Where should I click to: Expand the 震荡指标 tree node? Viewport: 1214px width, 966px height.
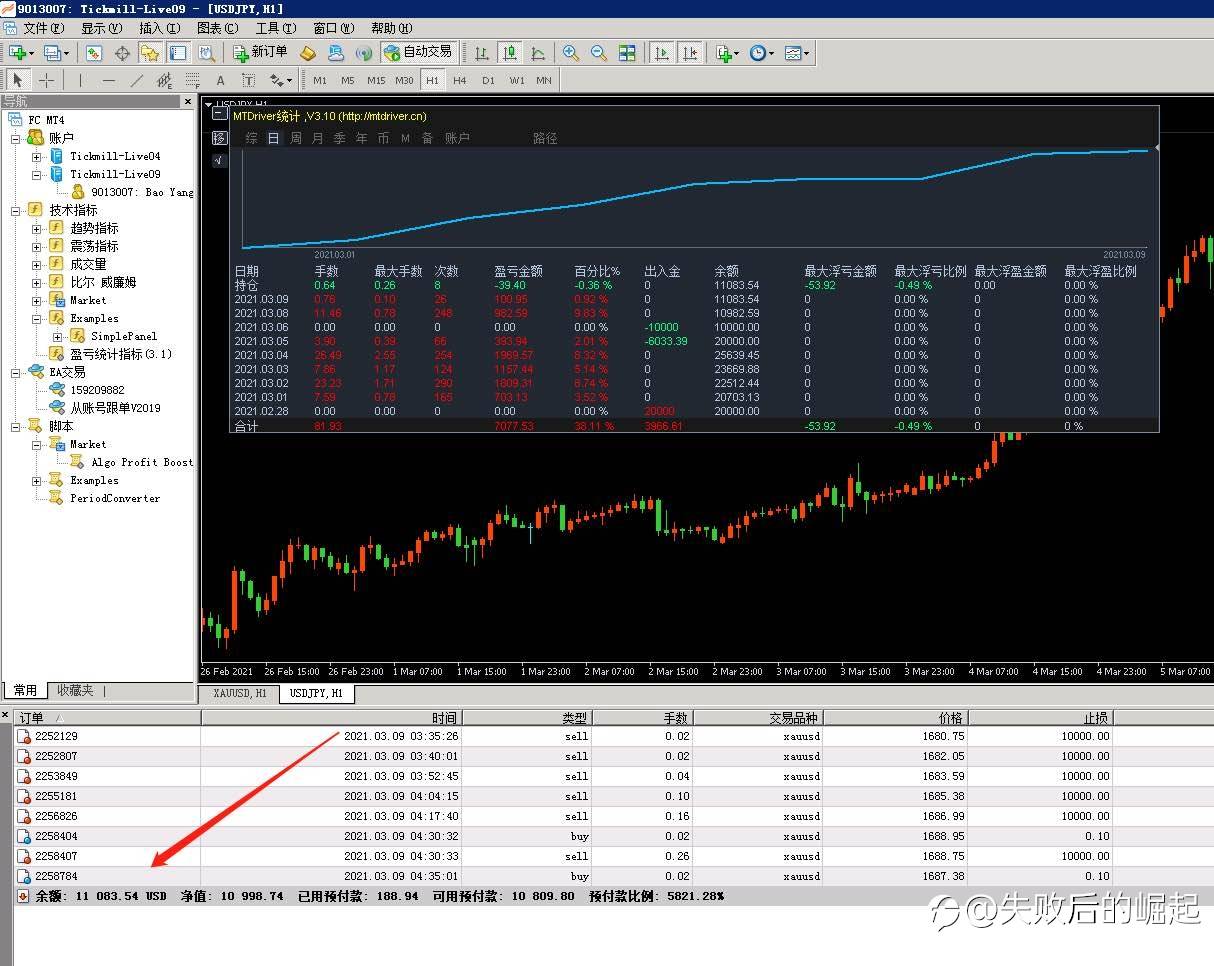(37, 246)
